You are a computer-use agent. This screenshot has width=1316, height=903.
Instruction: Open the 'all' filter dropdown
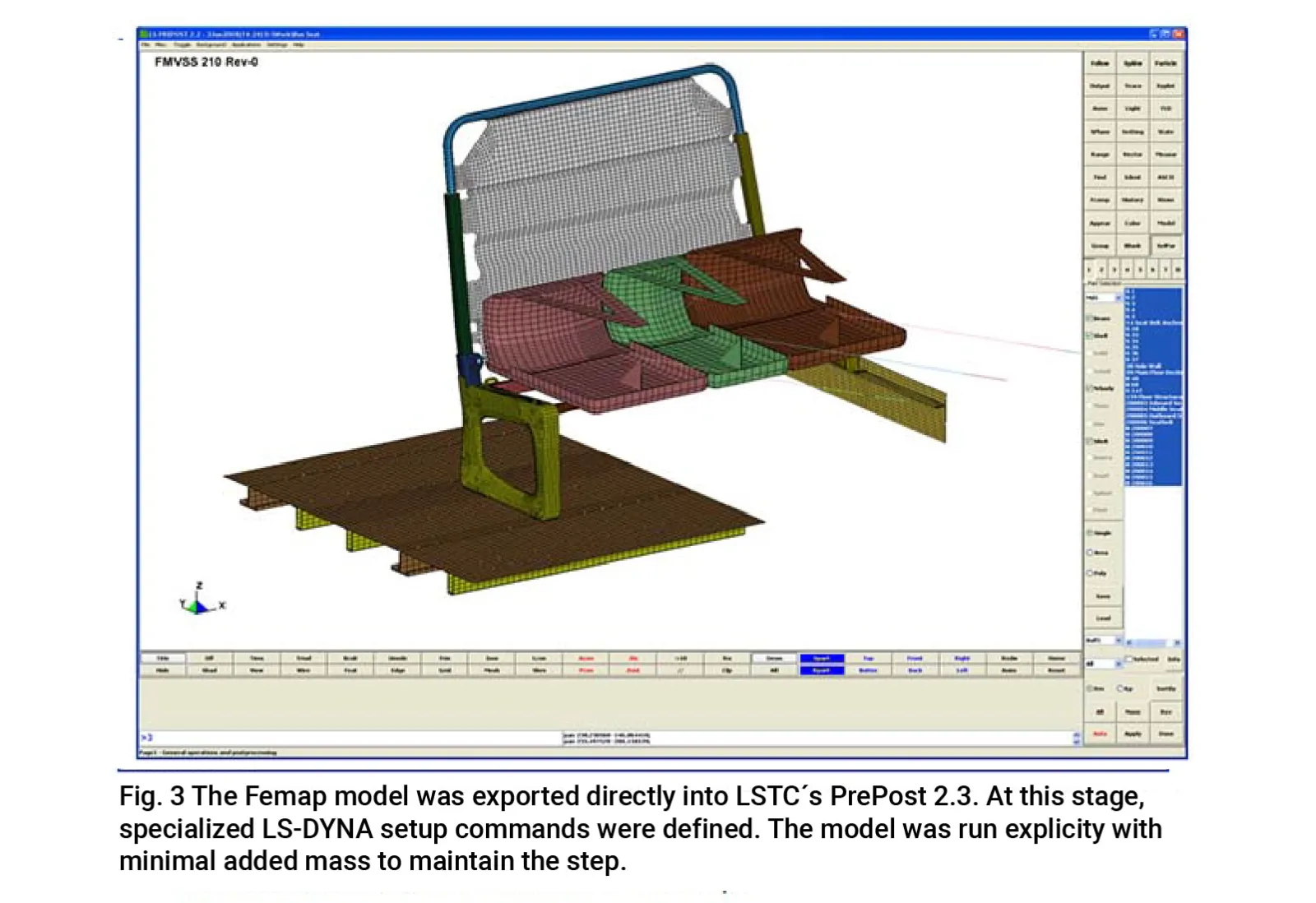[x=1103, y=664]
